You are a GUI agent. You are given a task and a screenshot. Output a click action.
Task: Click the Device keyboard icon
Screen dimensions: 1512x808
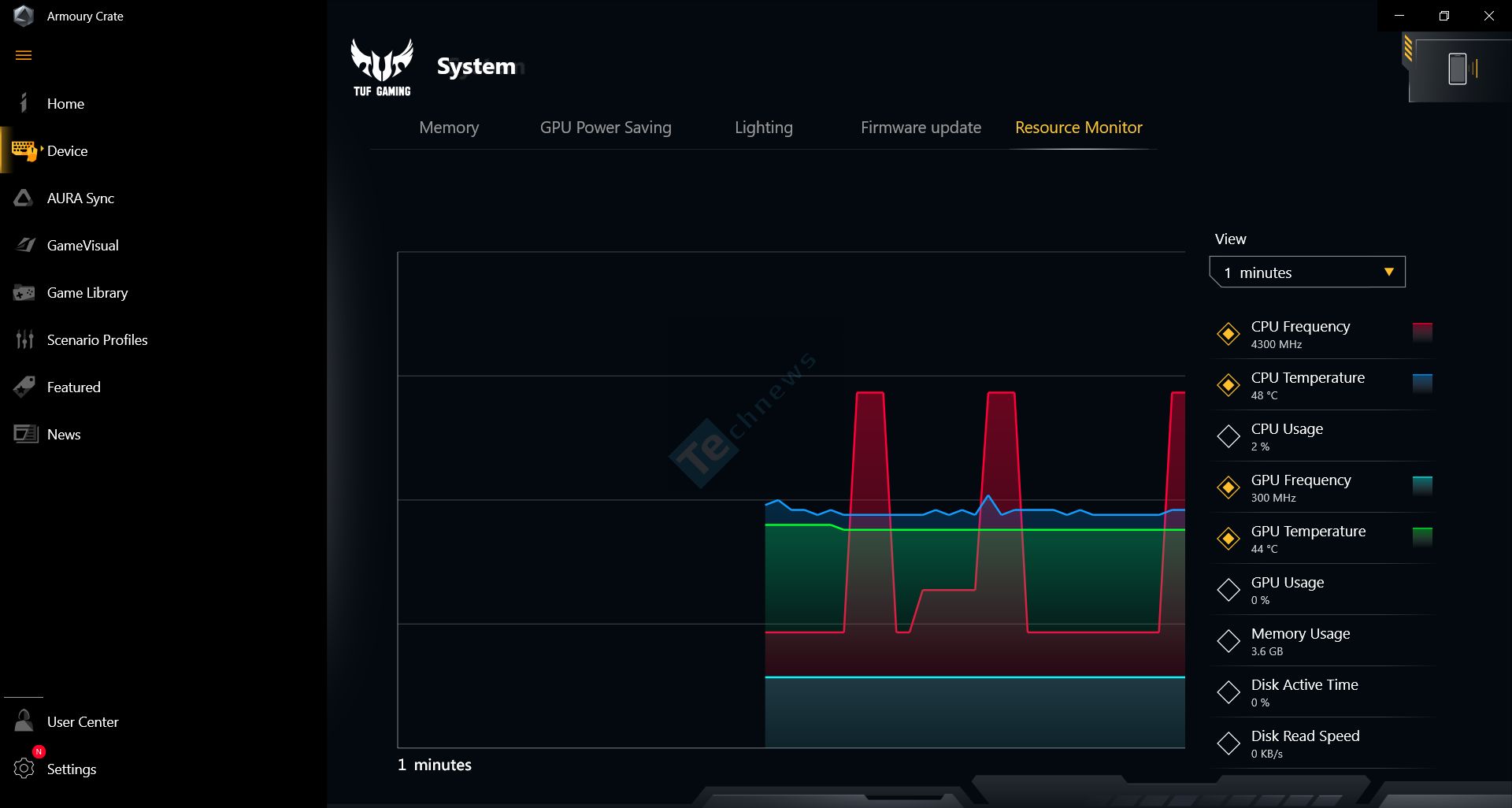coord(24,150)
